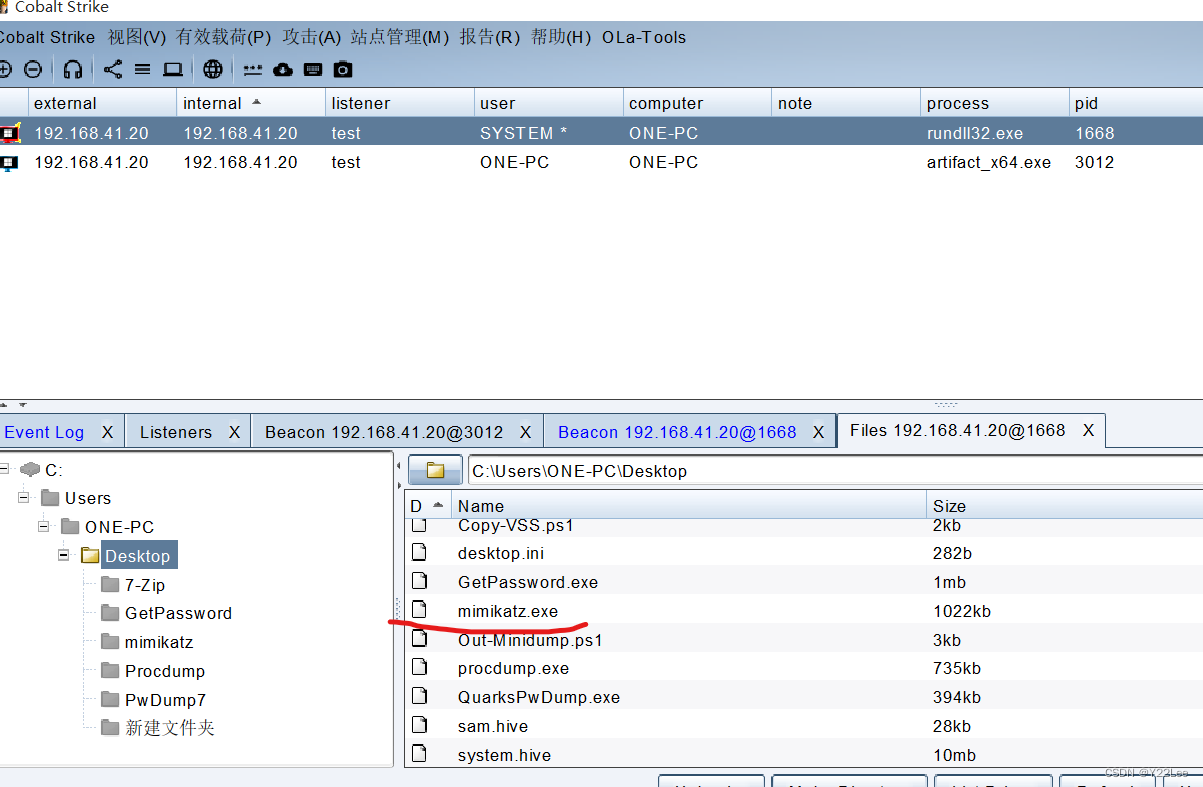1203x787 pixels.
Task: Sort sessions by the pid column header
Action: [x=1135, y=103]
